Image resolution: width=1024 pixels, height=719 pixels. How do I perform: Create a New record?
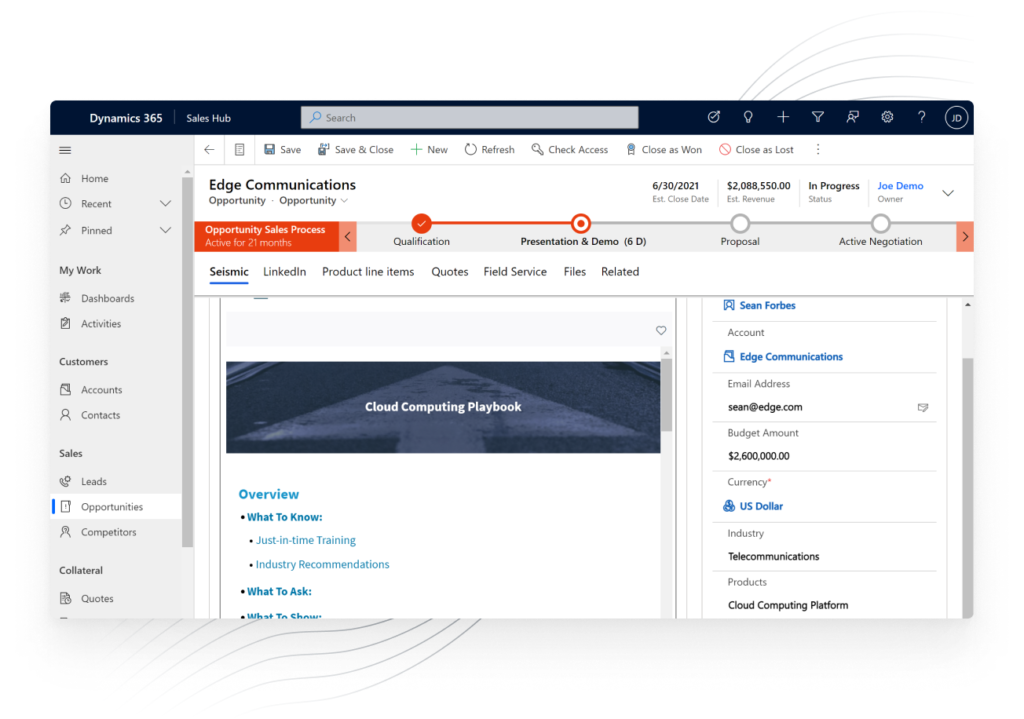tap(429, 150)
